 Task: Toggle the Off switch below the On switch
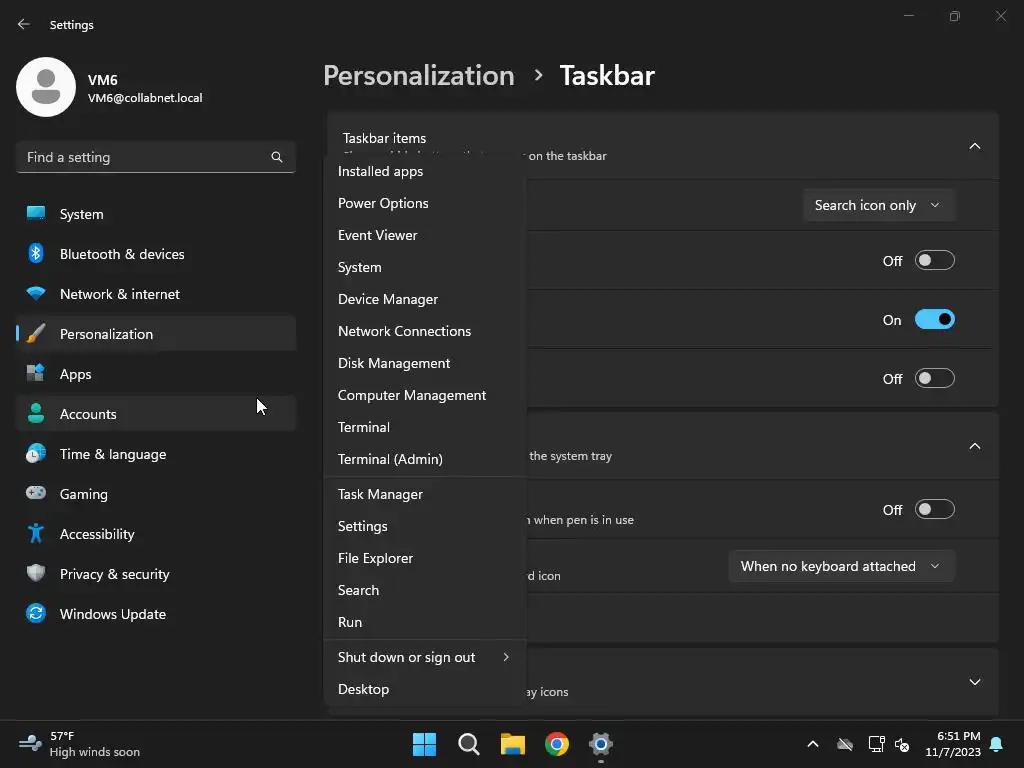(x=935, y=378)
